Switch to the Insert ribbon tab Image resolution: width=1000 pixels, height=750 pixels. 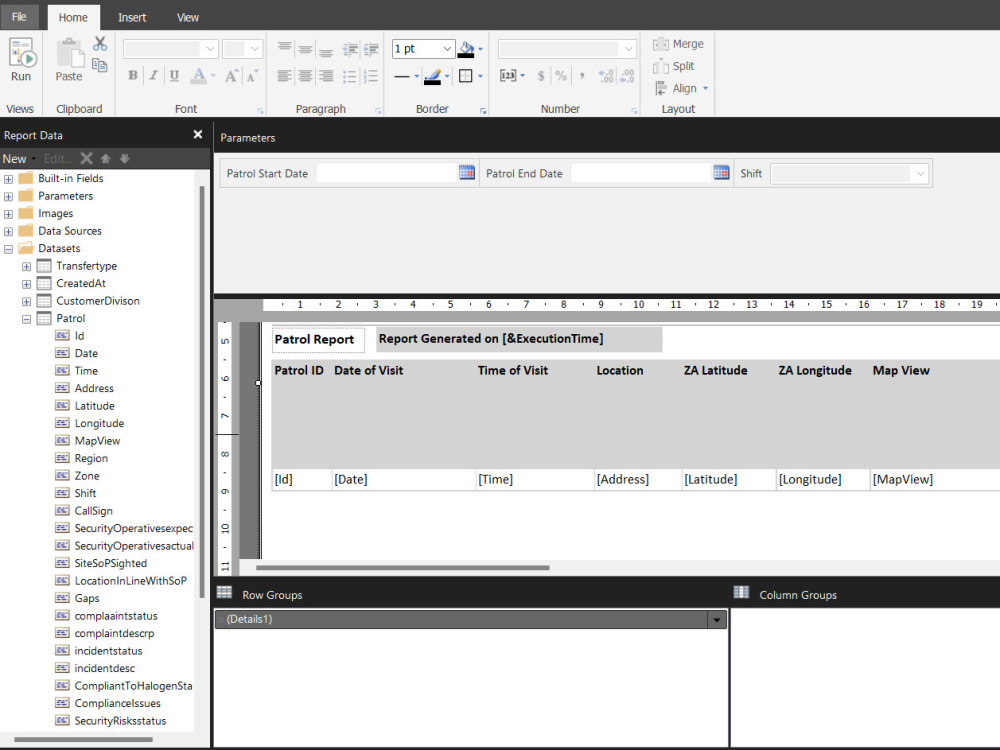[132, 17]
